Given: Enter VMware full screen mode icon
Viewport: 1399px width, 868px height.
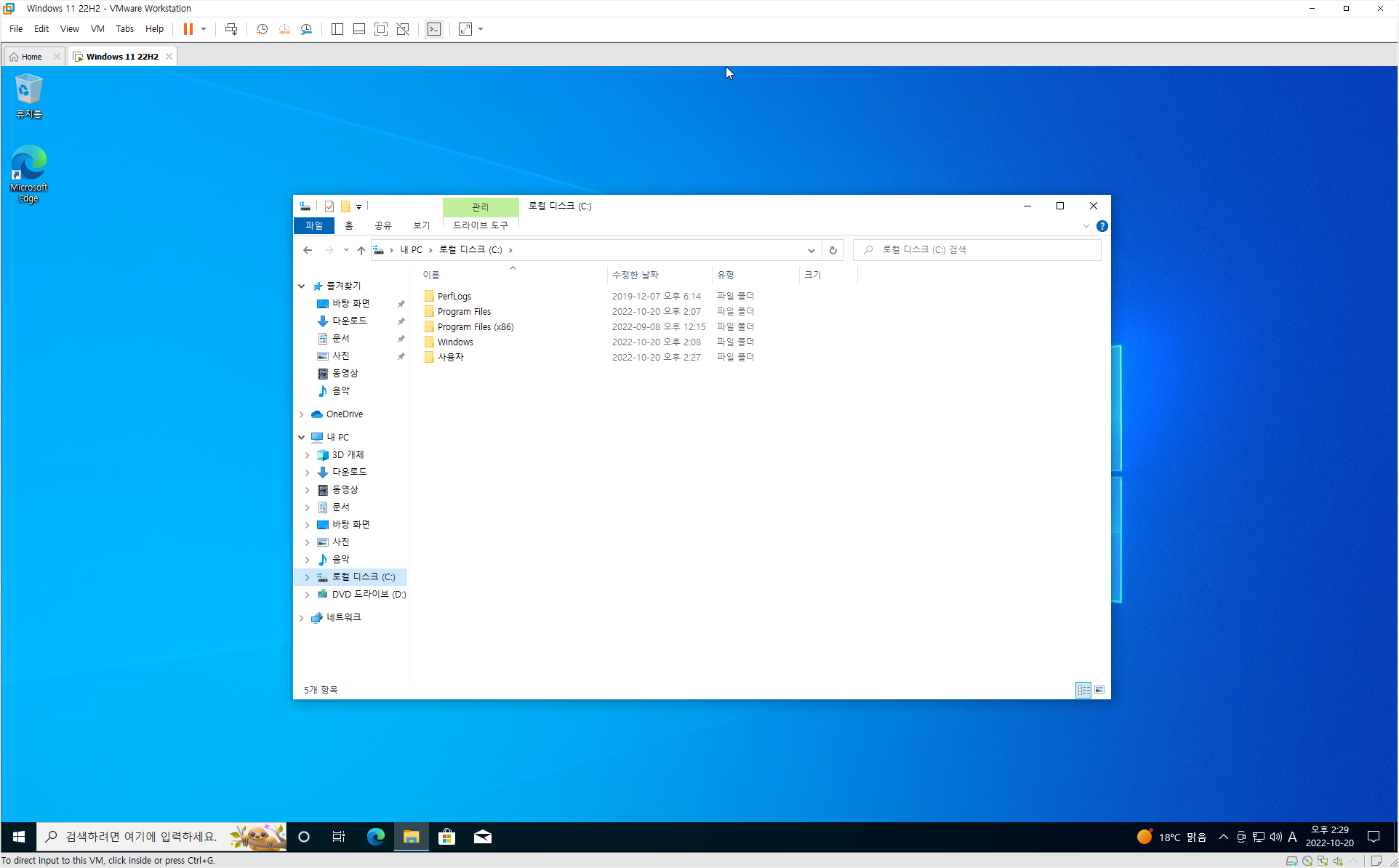Looking at the screenshot, I should coord(380,29).
